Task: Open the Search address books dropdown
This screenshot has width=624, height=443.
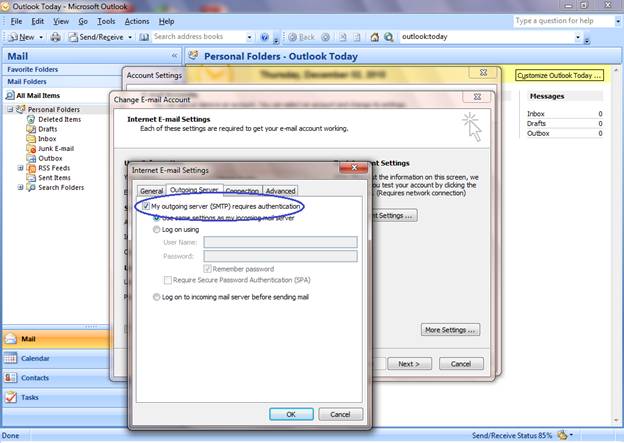Action: point(250,37)
